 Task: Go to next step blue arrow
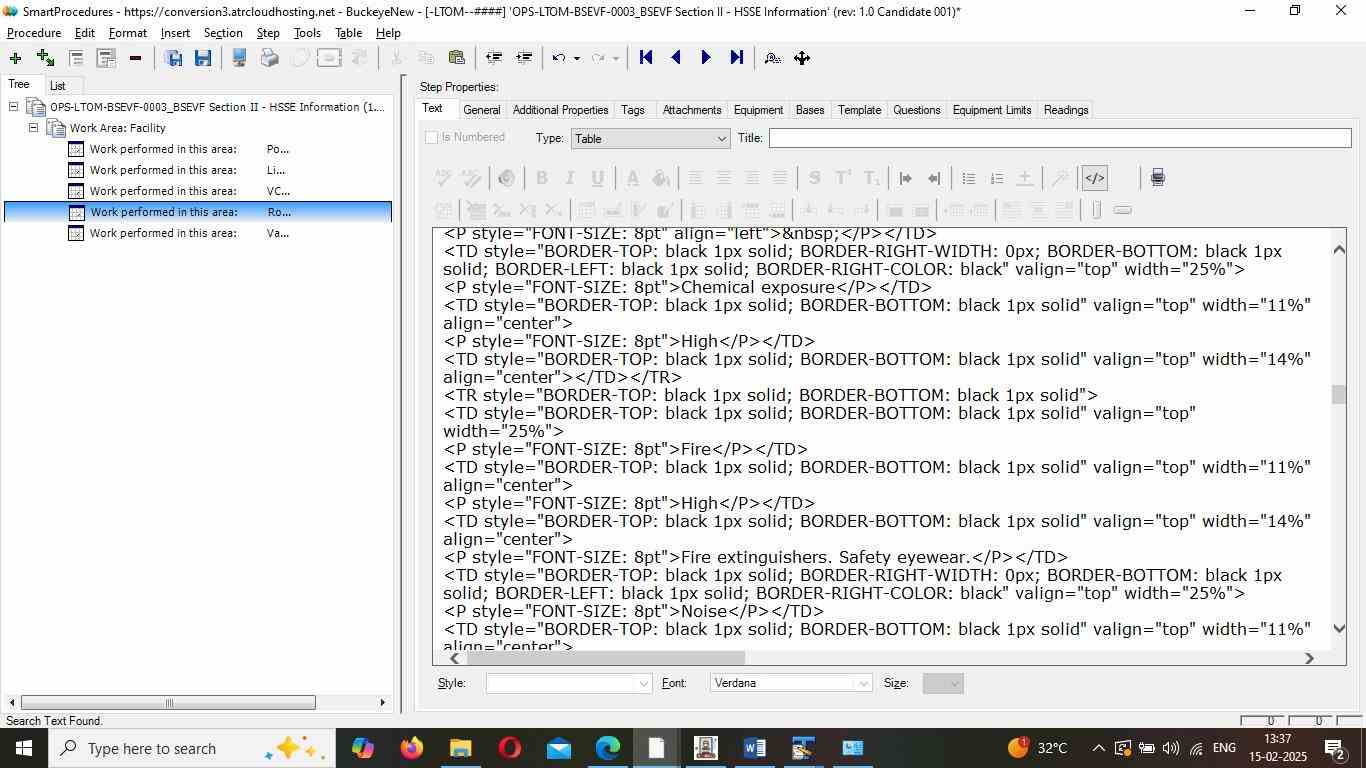tap(706, 58)
